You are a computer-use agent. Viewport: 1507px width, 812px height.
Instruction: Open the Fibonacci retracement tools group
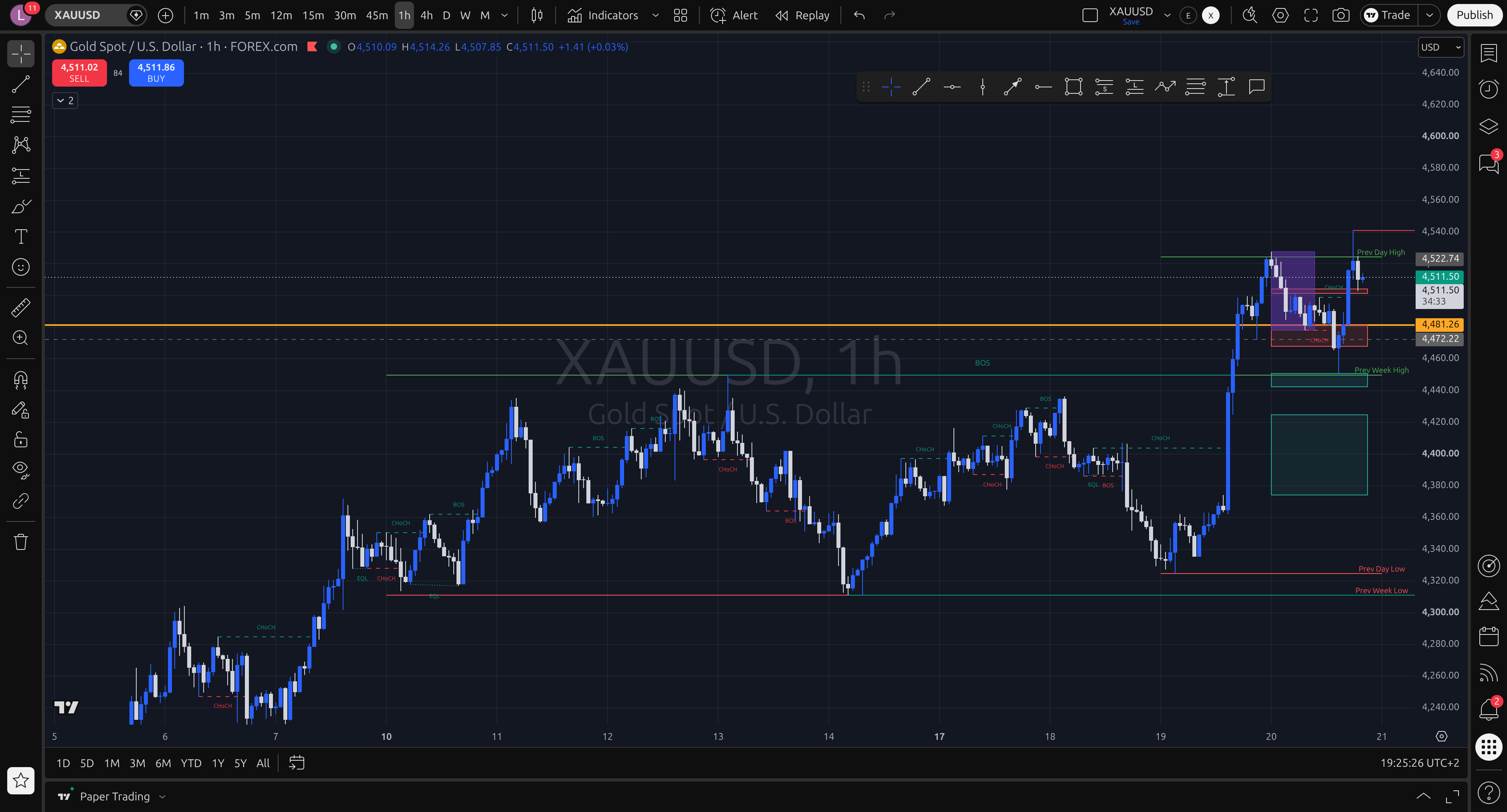(21, 115)
